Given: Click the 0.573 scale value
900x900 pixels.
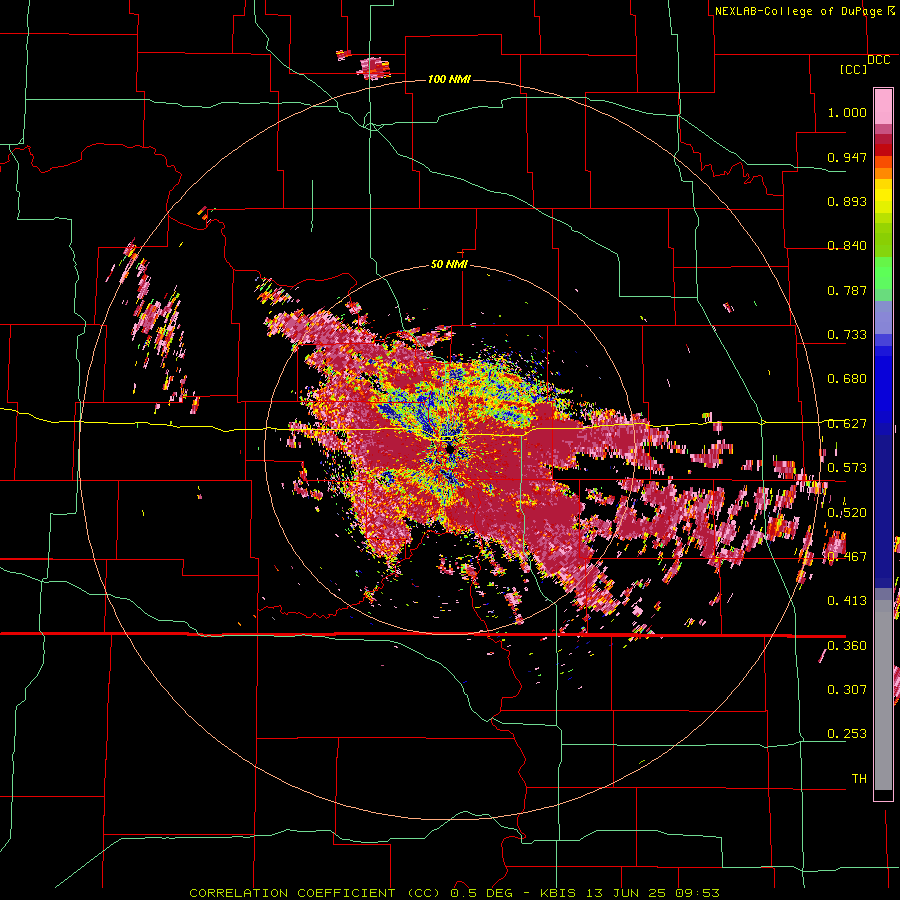Looking at the screenshot, I should pos(847,468).
